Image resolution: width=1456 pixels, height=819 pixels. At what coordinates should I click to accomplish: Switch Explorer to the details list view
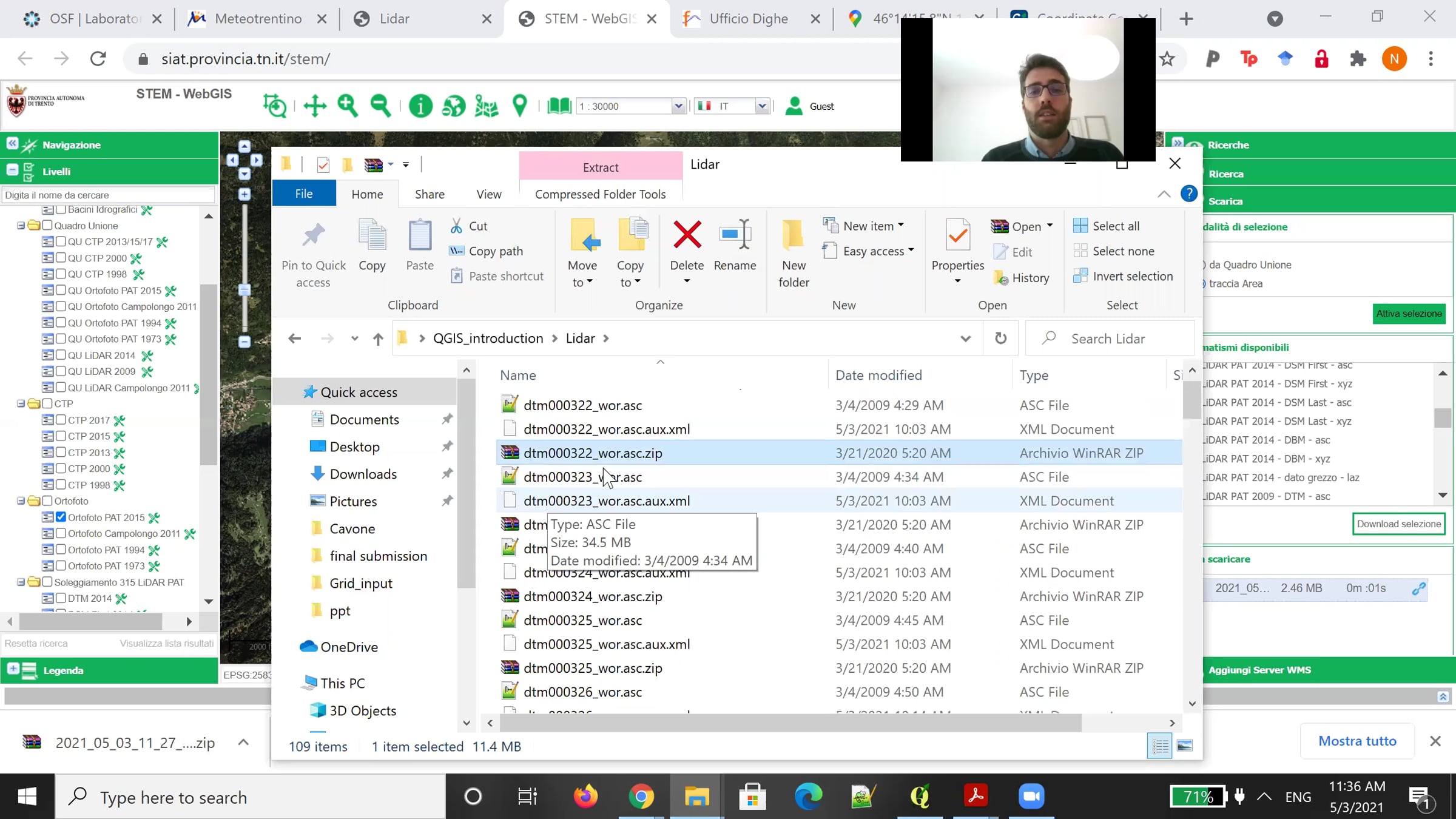[1160, 746]
